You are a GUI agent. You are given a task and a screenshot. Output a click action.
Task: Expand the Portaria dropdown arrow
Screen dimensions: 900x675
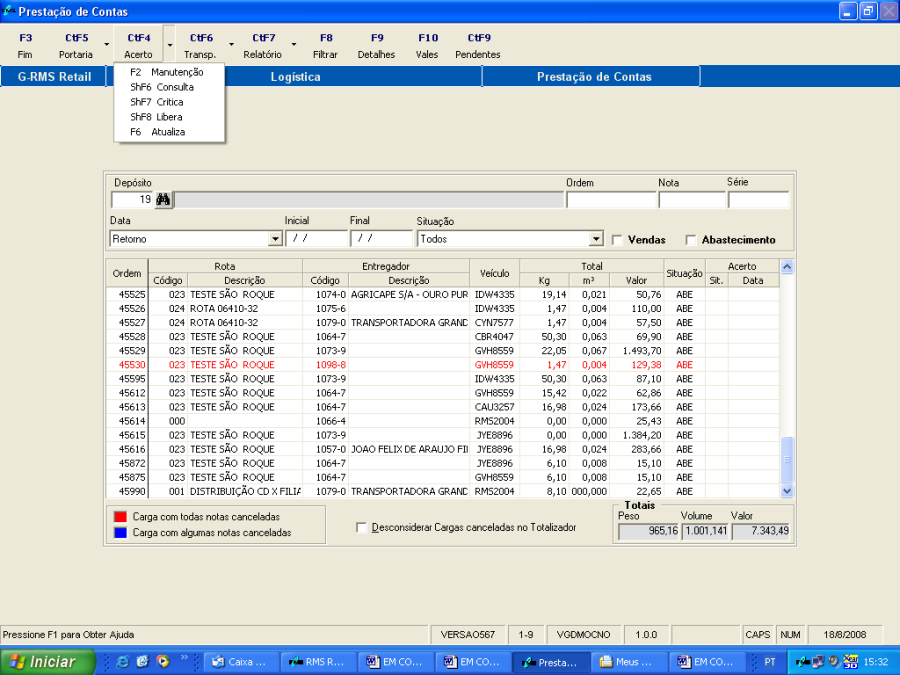107,45
